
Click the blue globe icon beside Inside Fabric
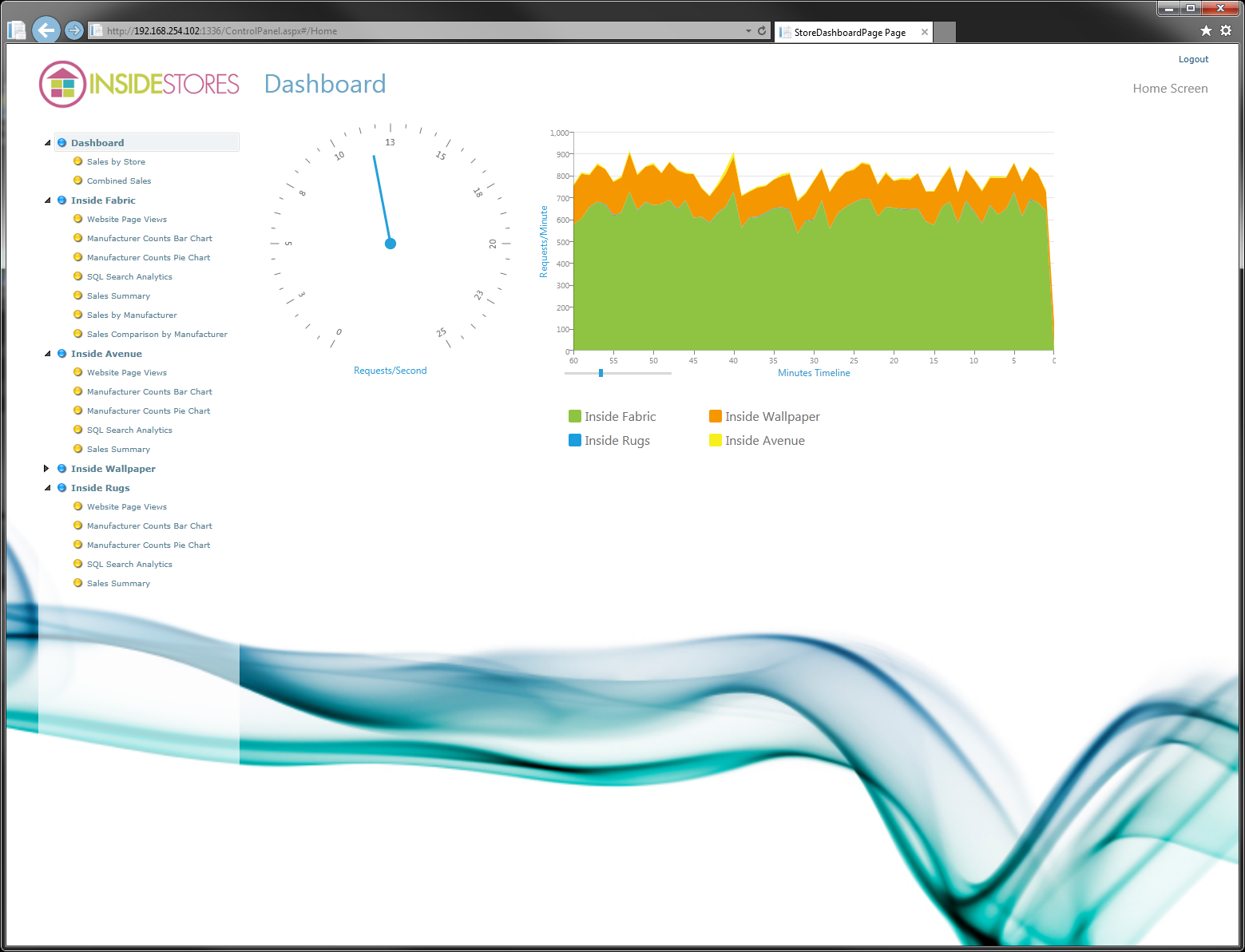[61, 200]
